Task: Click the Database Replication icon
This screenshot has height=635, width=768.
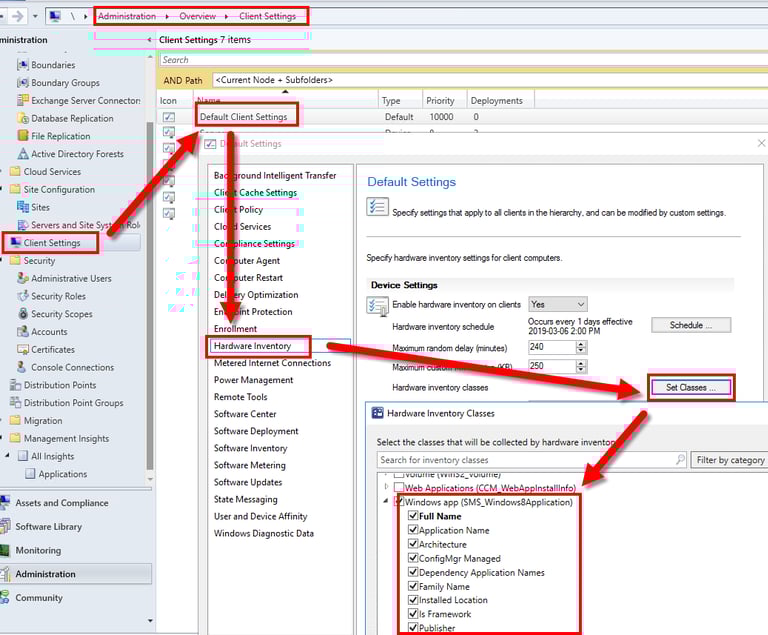Action: tap(23, 118)
